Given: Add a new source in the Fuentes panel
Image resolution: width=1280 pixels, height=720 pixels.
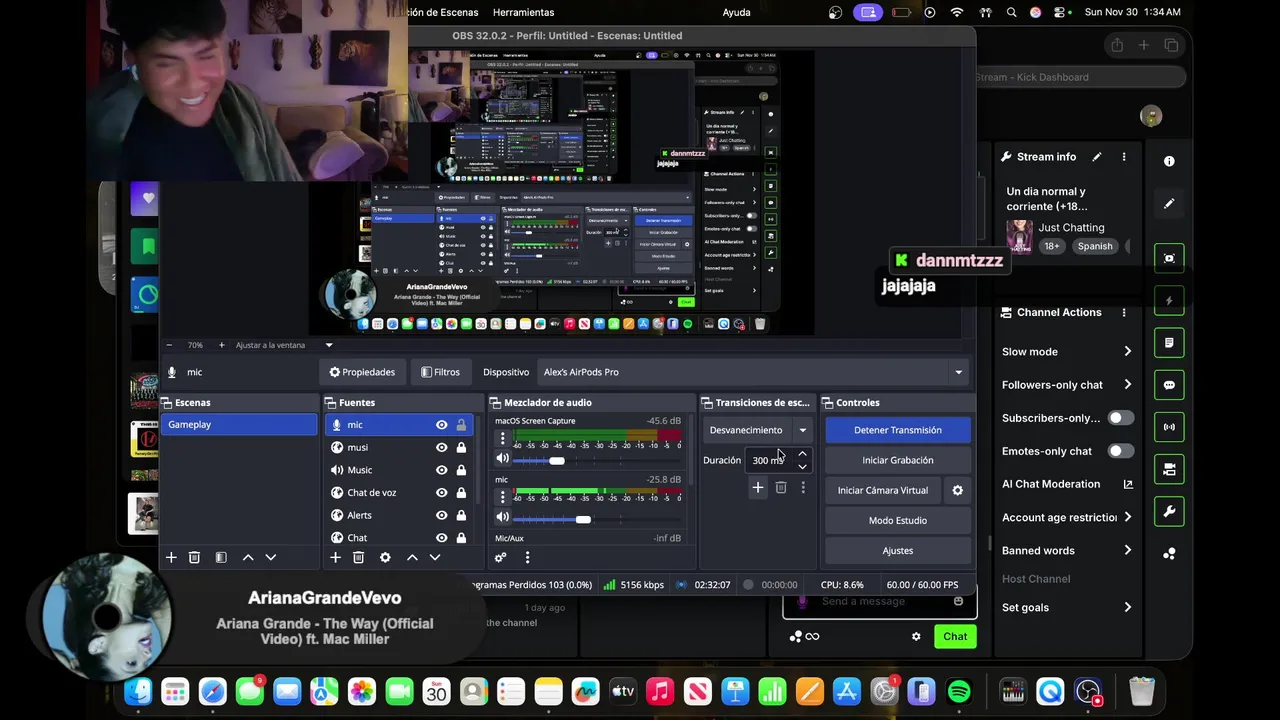Looking at the screenshot, I should [x=335, y=557].
